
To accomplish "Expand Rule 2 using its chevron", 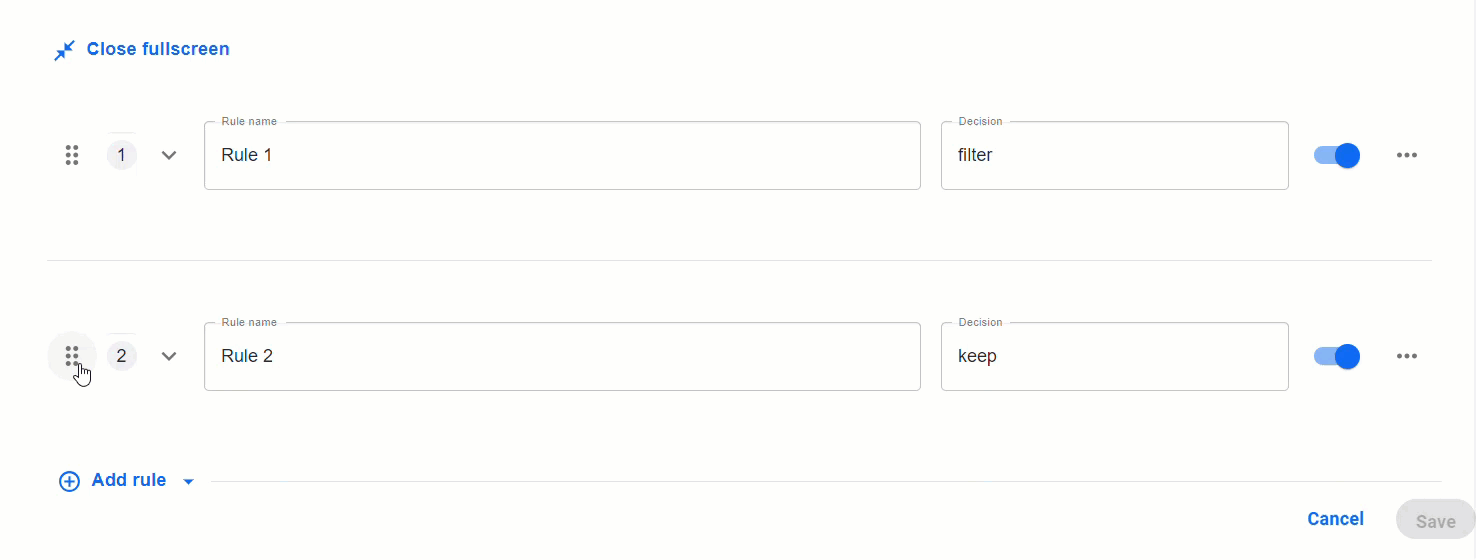I will pos(169,356).
